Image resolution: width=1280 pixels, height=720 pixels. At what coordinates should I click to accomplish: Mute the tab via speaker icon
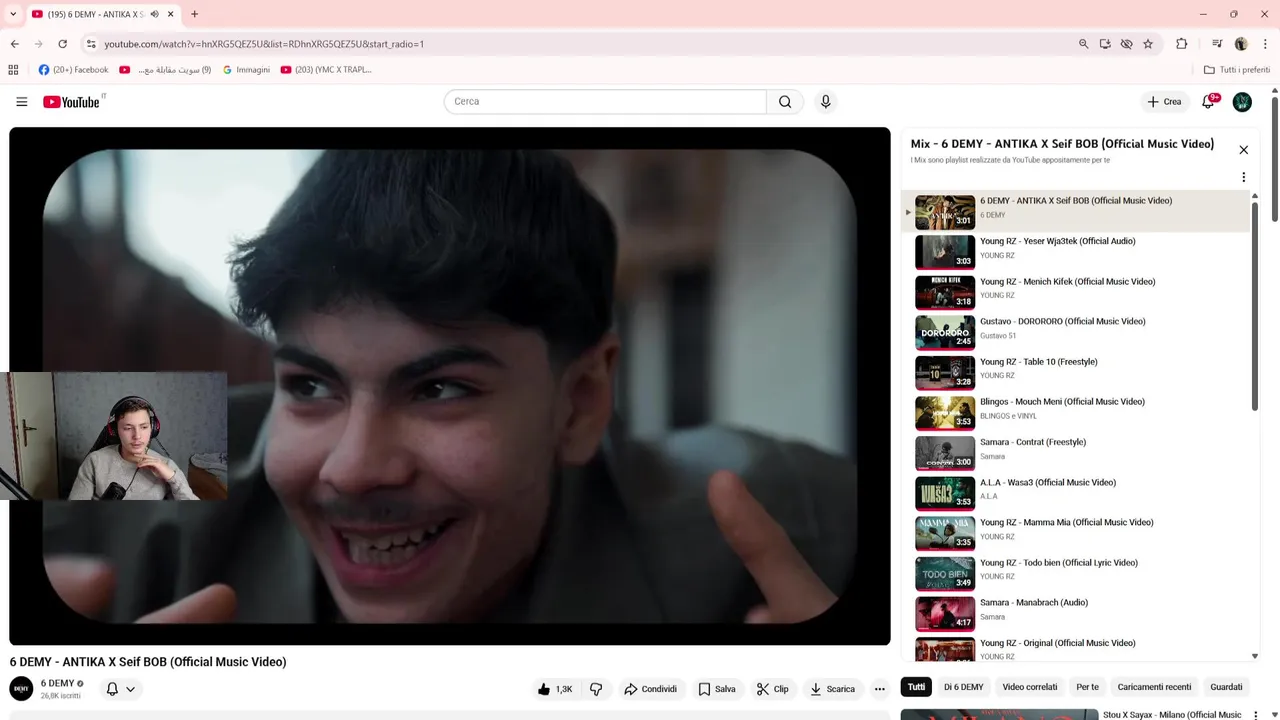point(154,14)
